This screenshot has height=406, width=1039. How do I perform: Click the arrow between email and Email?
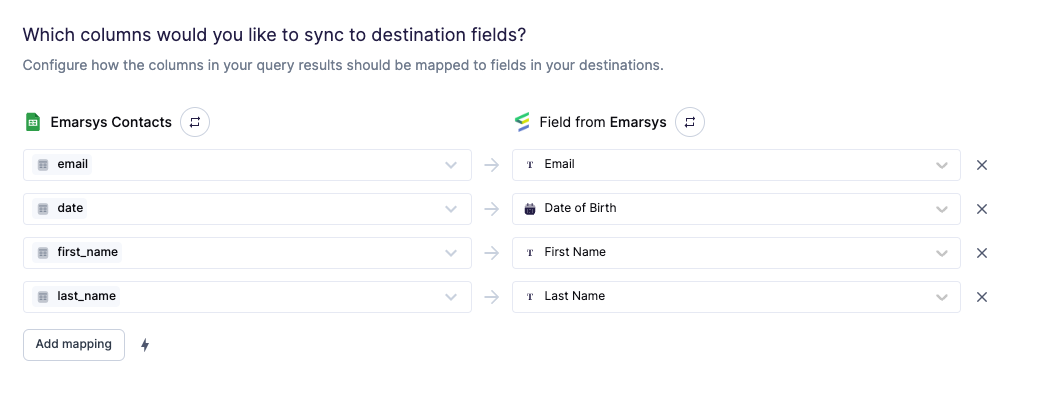[x=492, y=165]
